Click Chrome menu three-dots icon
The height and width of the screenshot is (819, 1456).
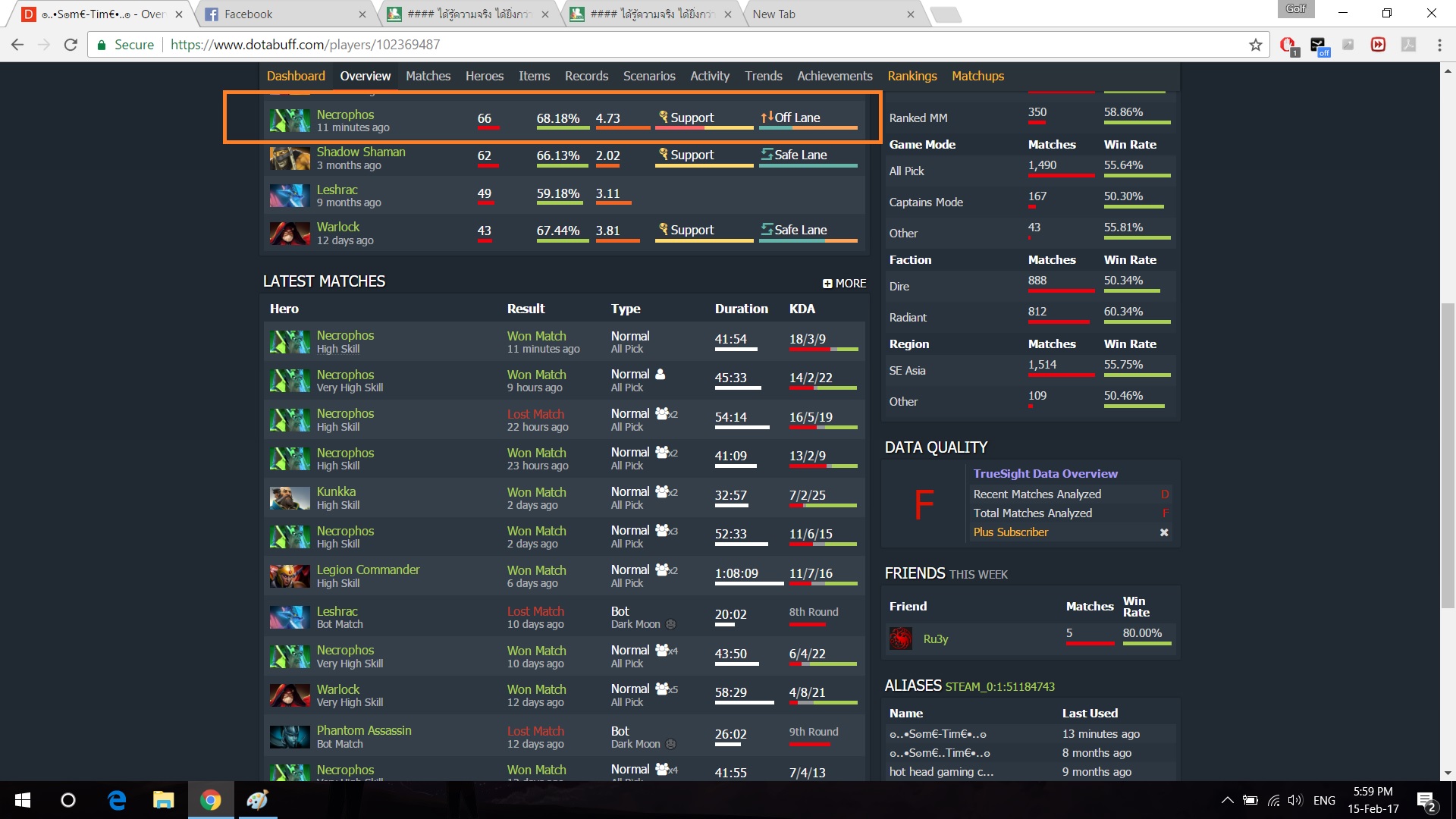point(1439,45)
